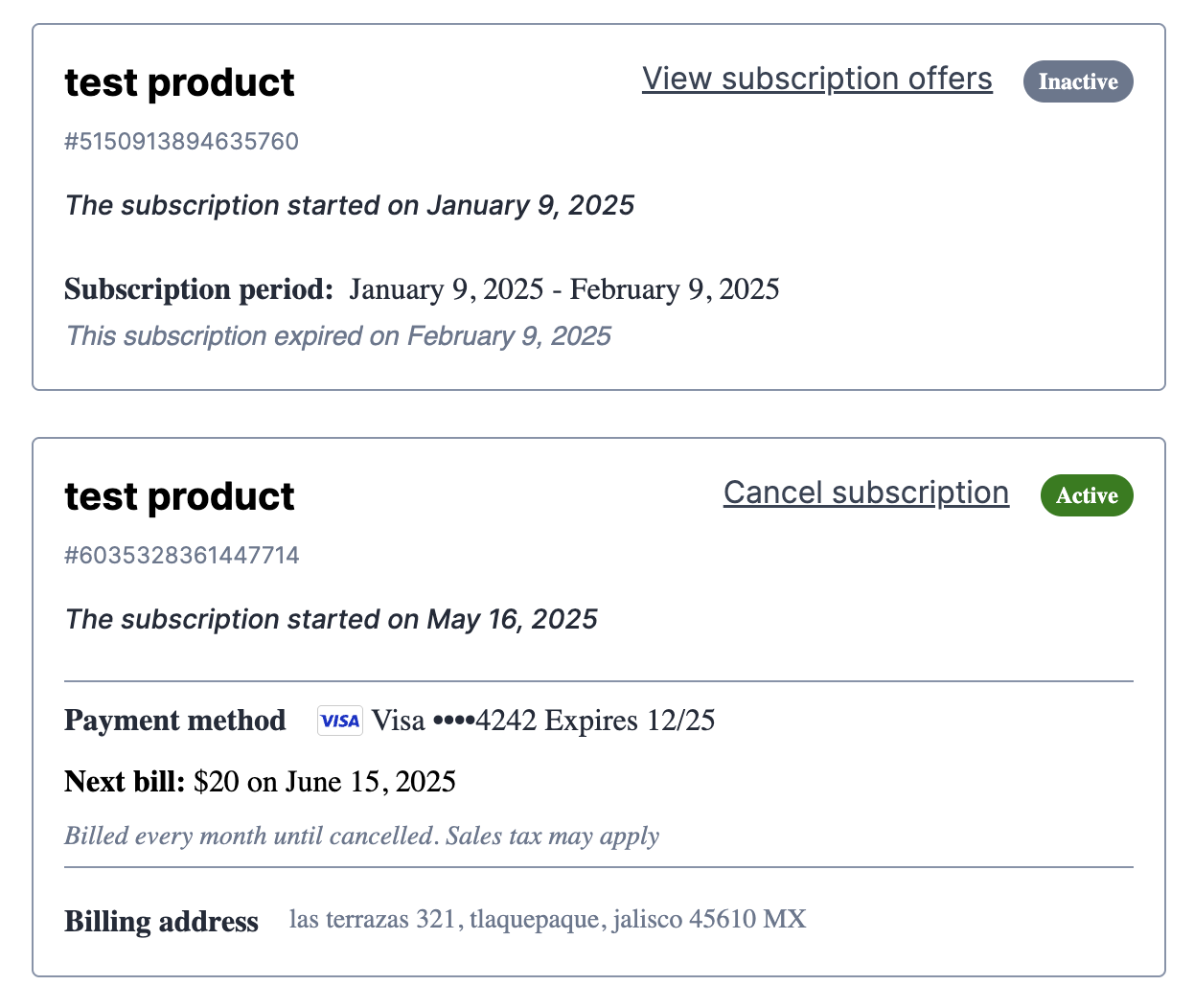Click the las terrazas 321 address text
The width and height of the screenshot is (1194, 1008).
[547, 920]
